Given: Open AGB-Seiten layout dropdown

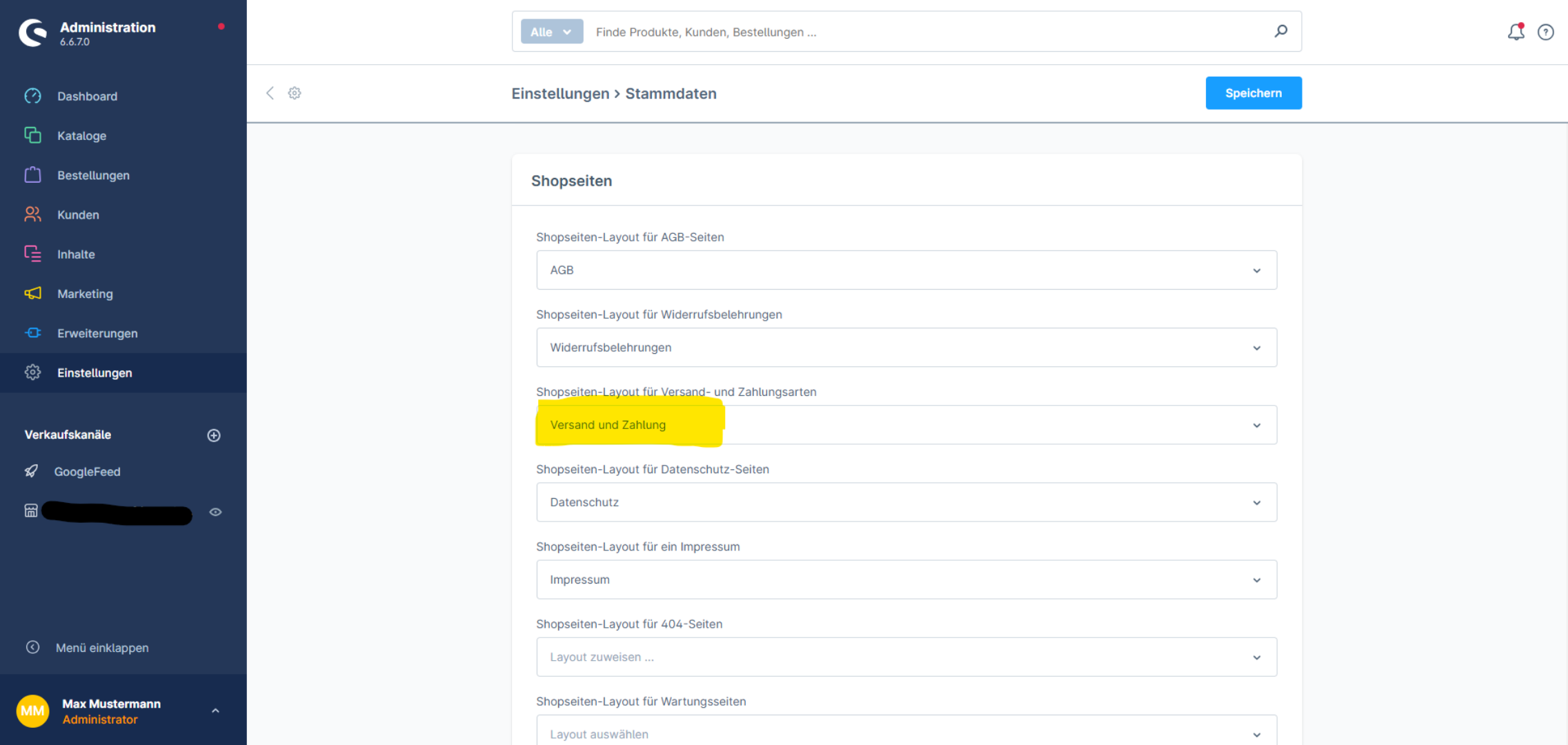Looking at the screenshot, I should click(x=906, y=270).
